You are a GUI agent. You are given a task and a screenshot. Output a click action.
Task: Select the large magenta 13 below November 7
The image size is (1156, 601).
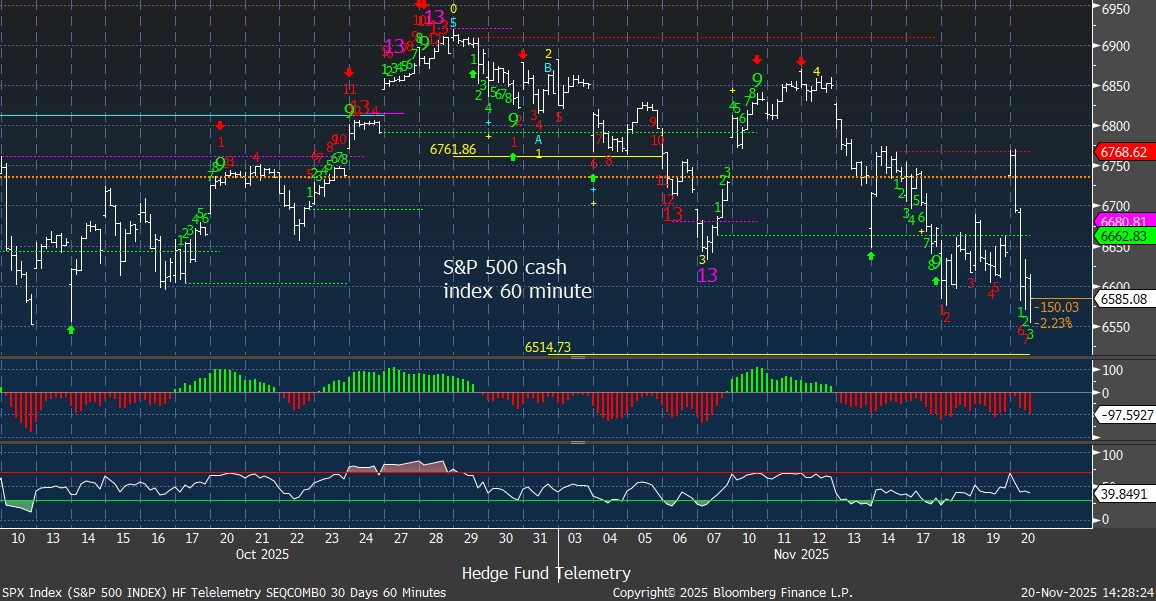point(707,275)
